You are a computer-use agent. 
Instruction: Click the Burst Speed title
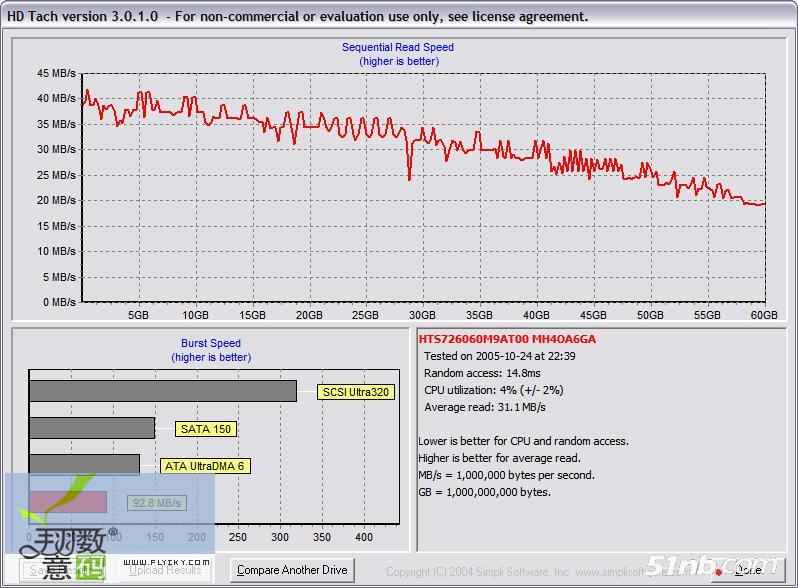[x=211, y=343]
